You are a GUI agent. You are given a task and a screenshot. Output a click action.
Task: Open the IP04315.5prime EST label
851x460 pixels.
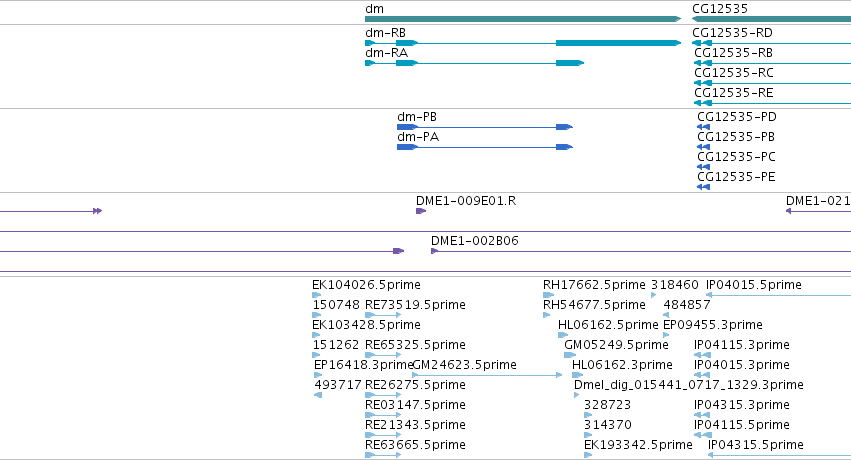click(756, 446)
